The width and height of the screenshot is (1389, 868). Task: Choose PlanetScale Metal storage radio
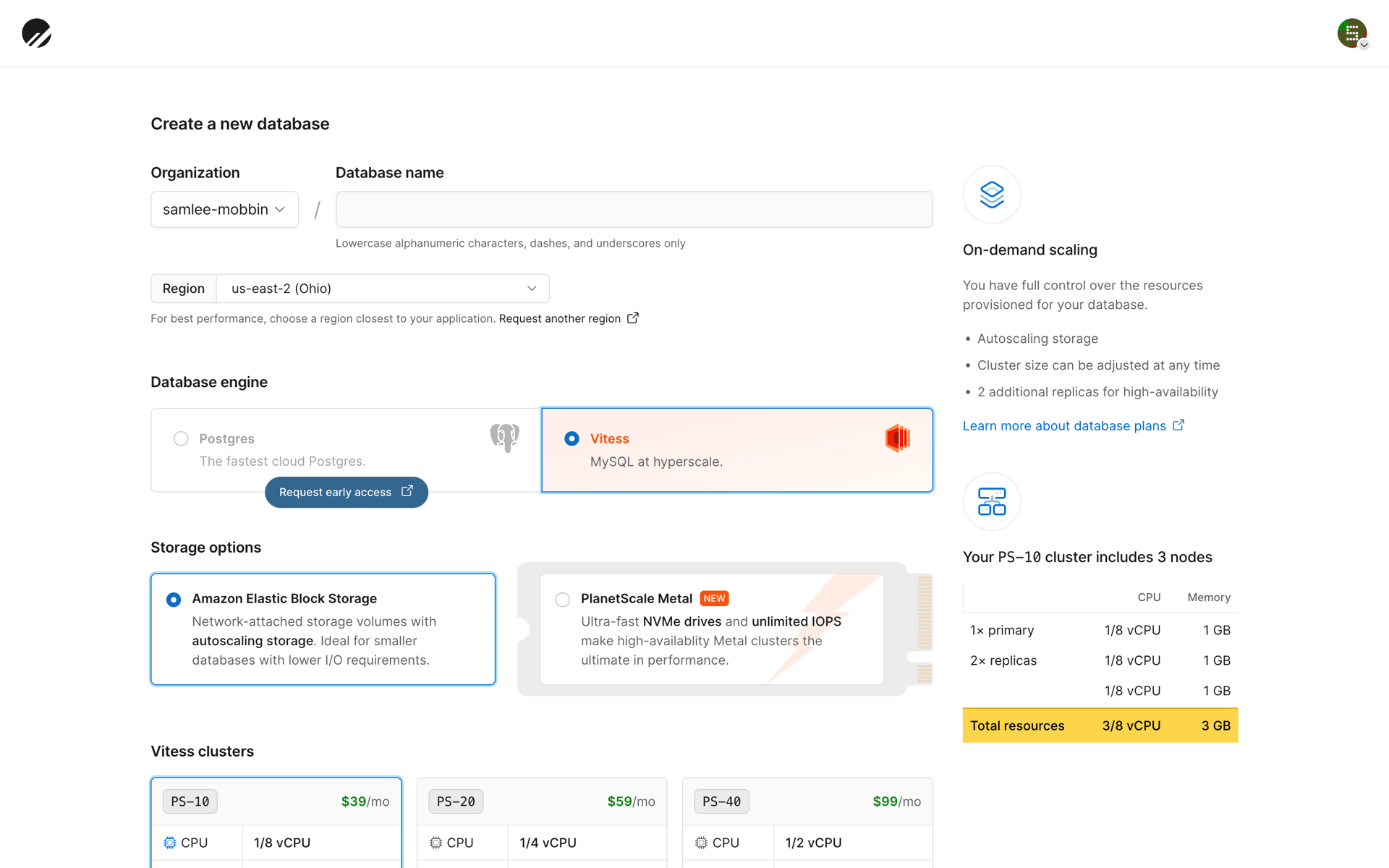(x=563, y=600)
